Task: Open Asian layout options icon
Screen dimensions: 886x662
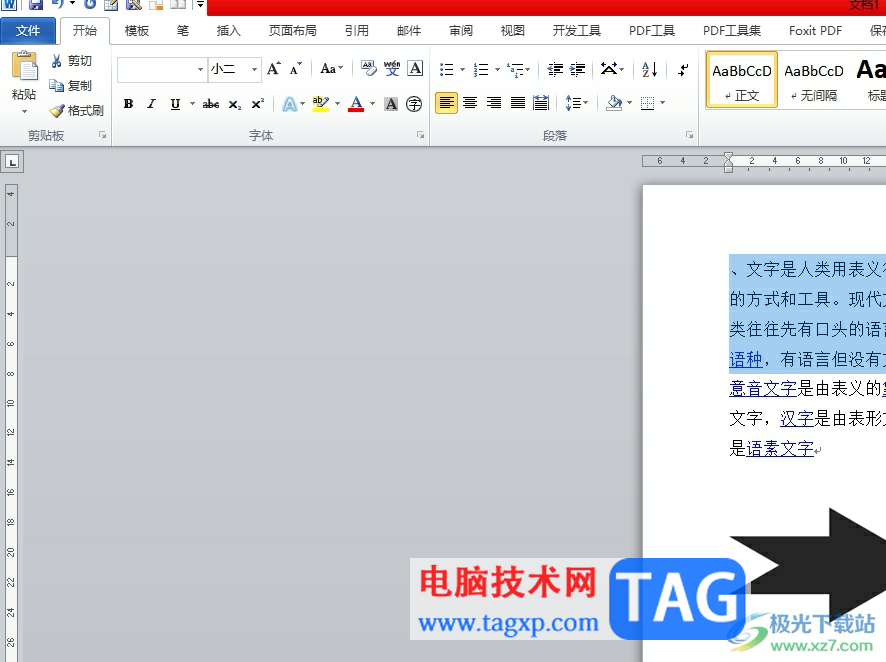Action: [x=609, y=69]
